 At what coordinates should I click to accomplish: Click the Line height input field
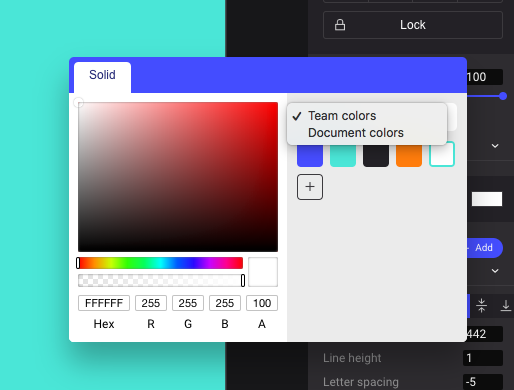483,358
